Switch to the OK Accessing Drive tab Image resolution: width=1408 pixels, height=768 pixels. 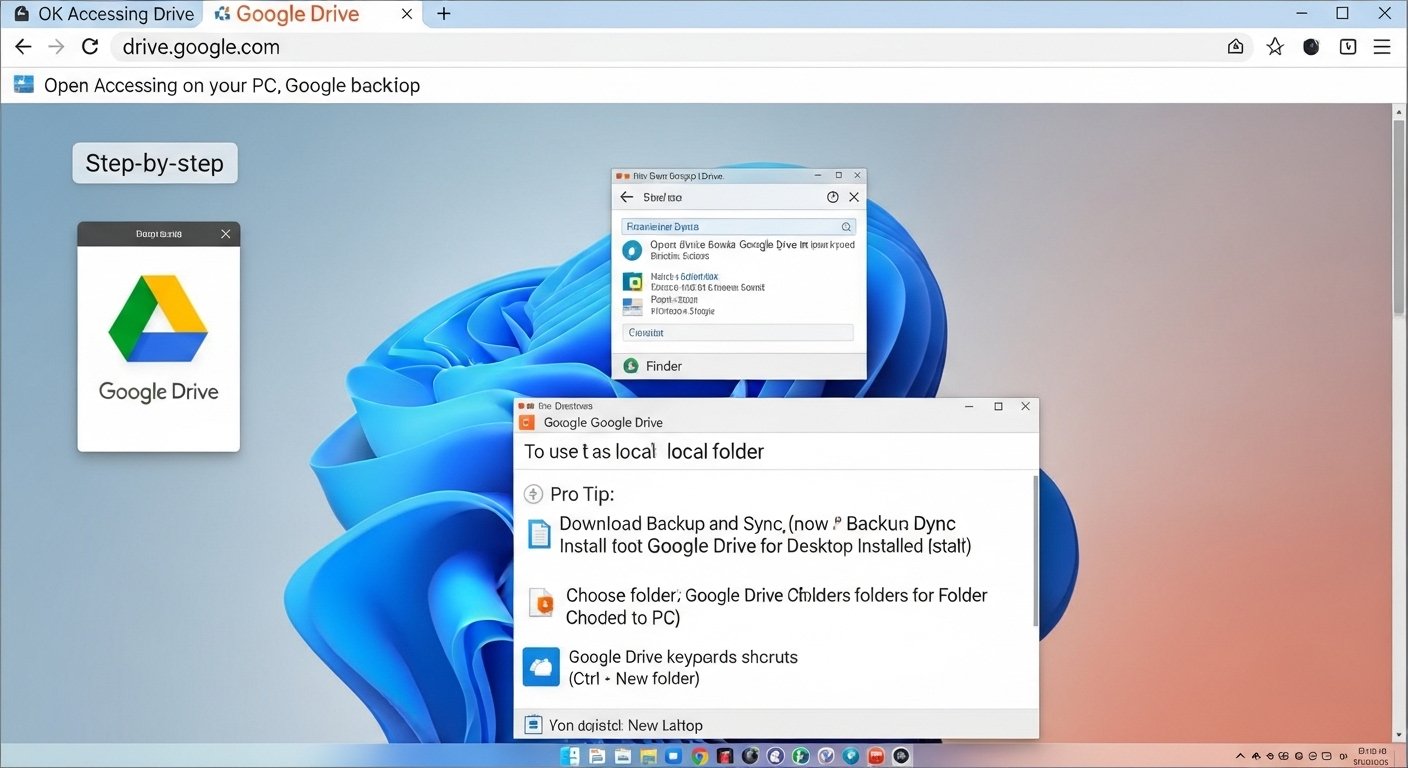[104, 14]
